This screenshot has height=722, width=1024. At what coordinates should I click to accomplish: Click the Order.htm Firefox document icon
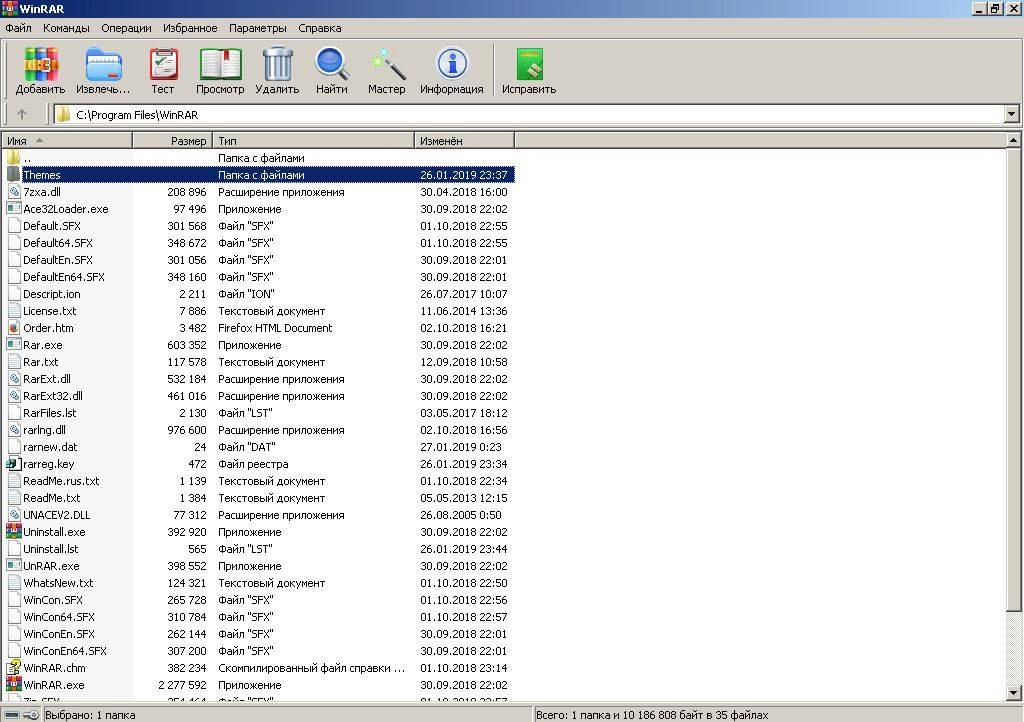point(14,328)
